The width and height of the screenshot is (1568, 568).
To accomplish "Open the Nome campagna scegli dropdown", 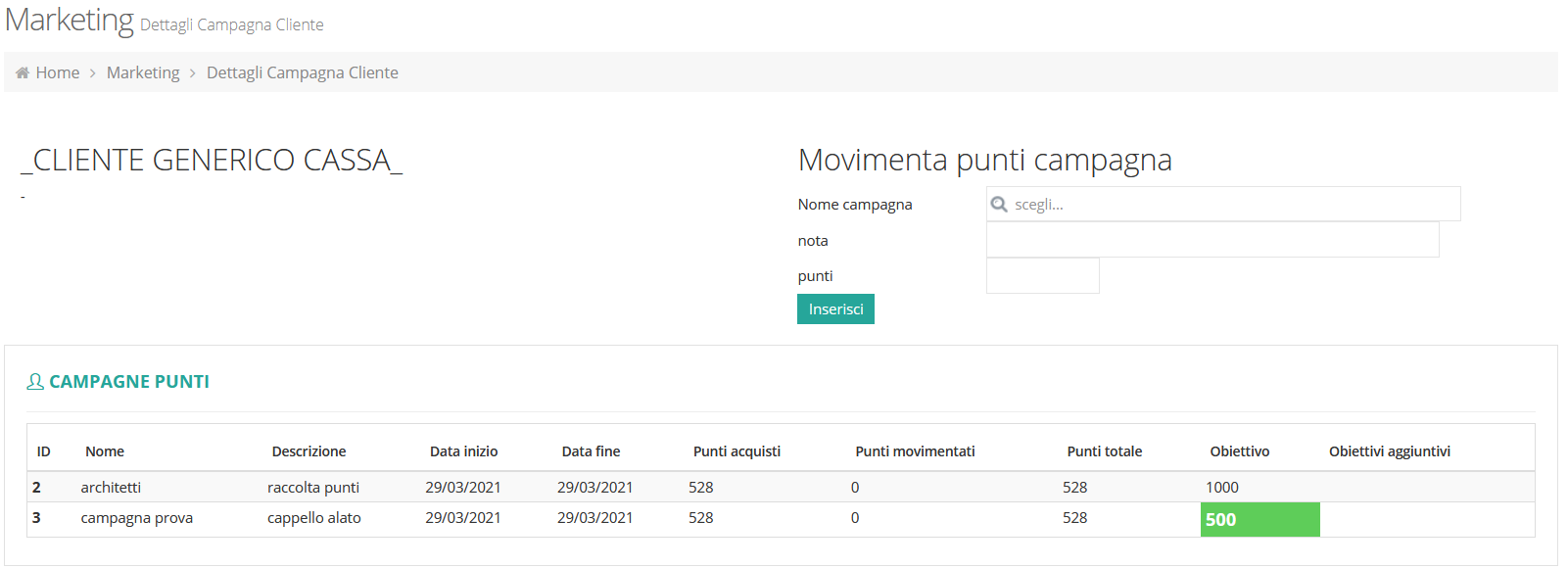I will pyautogui.click(x=1223, y=204).
